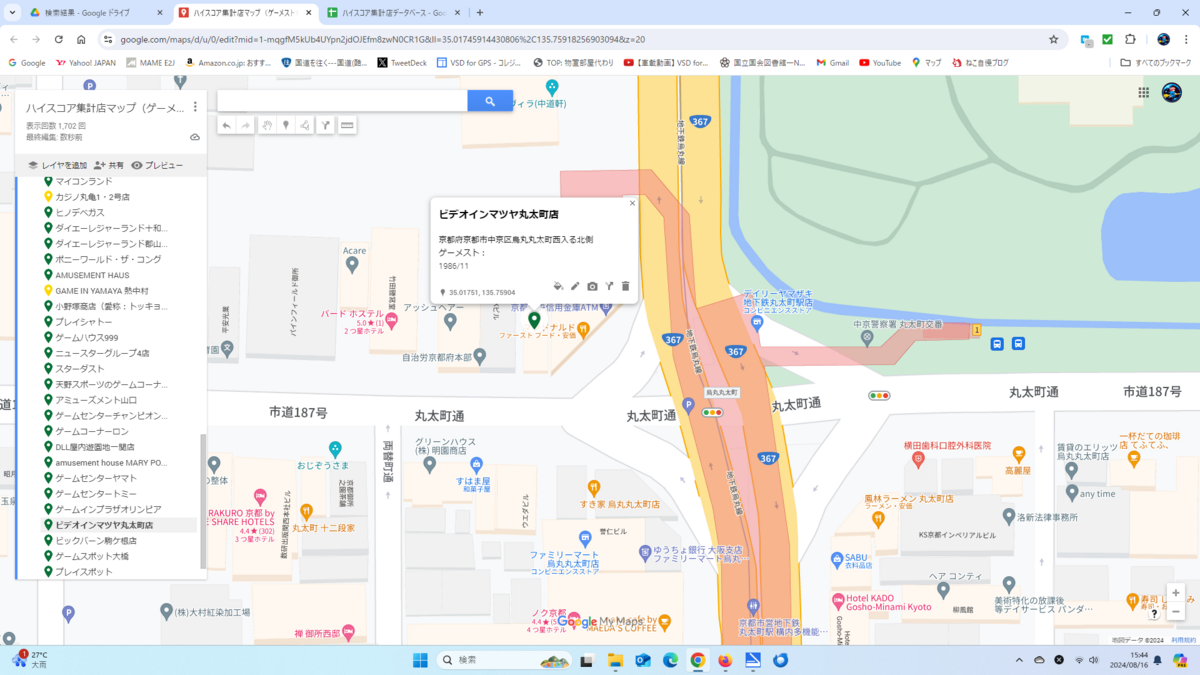Viewport: 1200px width, 675px height.
Task: Click the undo arrow in the map toolbar
Action: coord(227,126)
